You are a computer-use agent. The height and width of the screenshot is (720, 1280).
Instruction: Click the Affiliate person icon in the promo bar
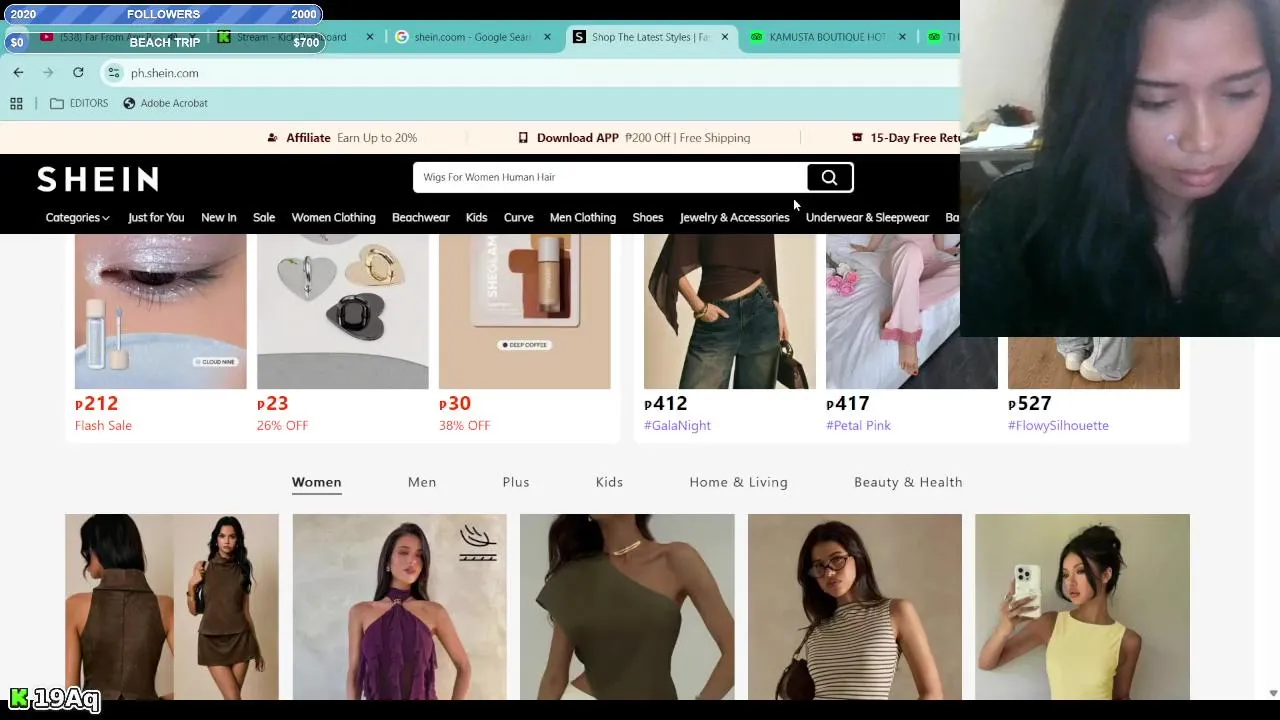coord(273,138)
